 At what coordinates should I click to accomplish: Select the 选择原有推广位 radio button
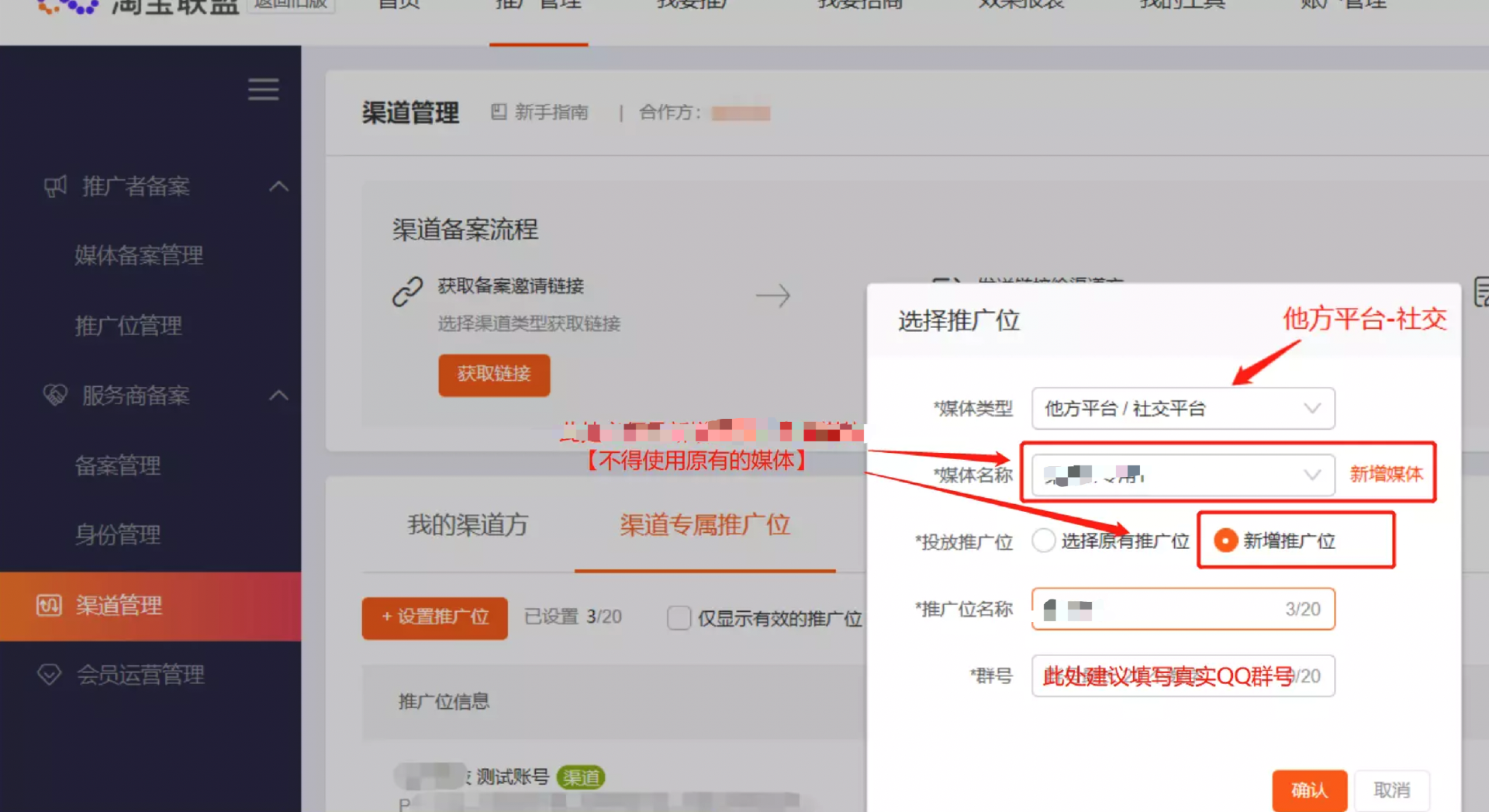[1044, 541]
